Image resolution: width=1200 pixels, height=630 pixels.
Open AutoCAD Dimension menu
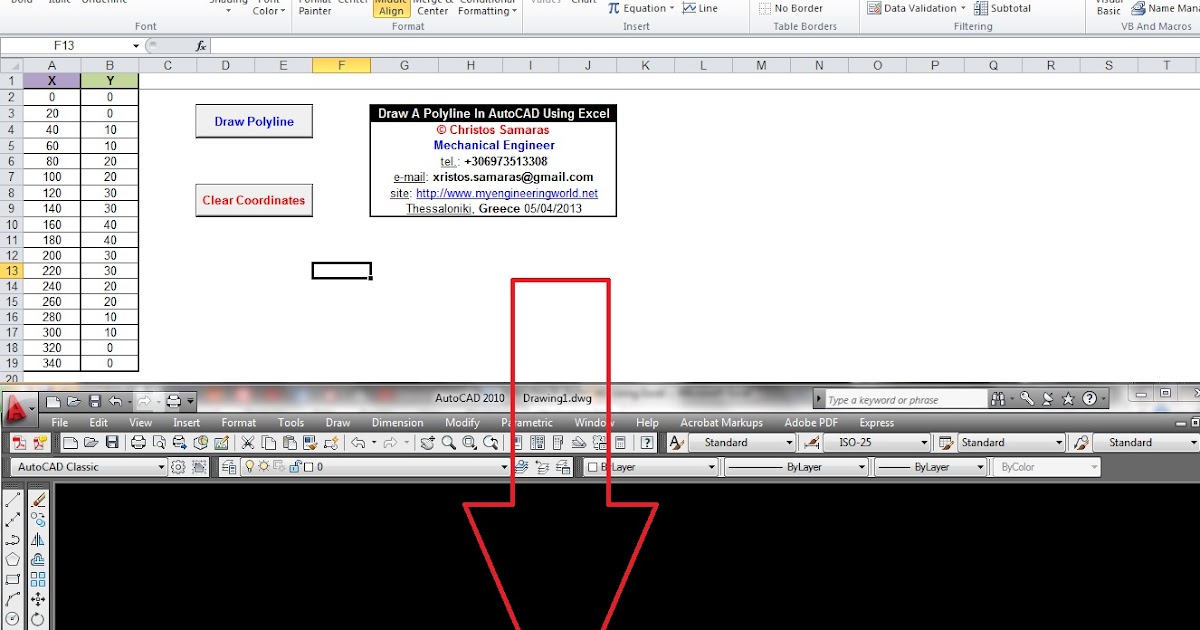(398, 423)
